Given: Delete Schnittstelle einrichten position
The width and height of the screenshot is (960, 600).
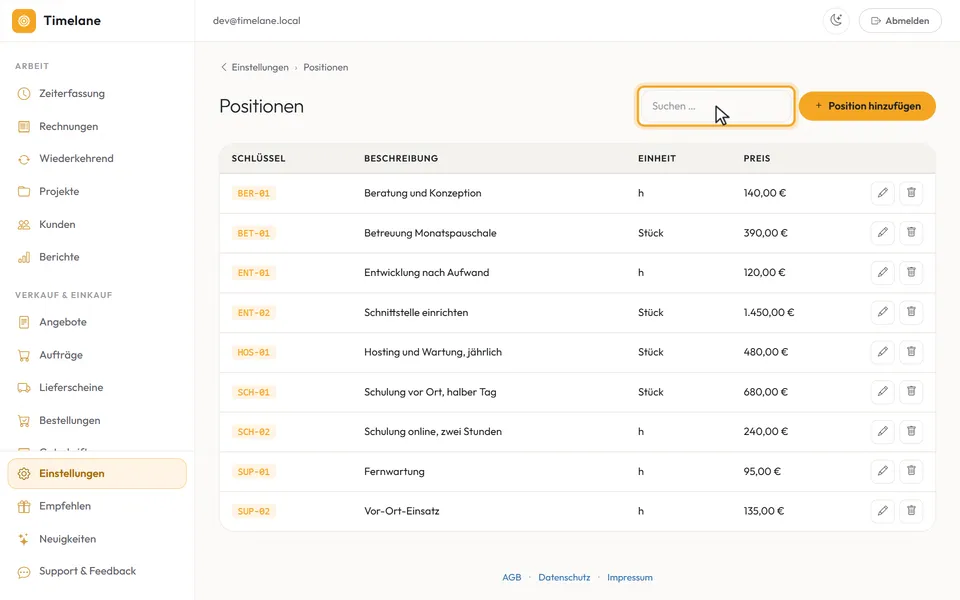Looking at the screenshot, I should click(x=911, y=312).
